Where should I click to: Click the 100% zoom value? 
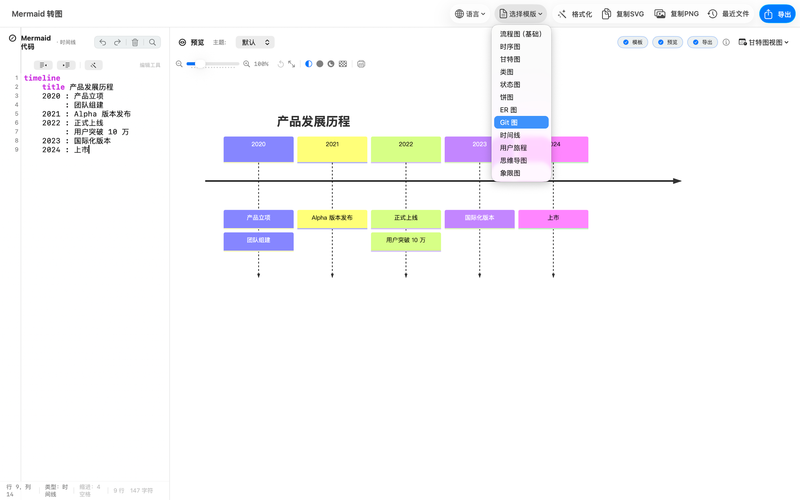coord(261,64)
